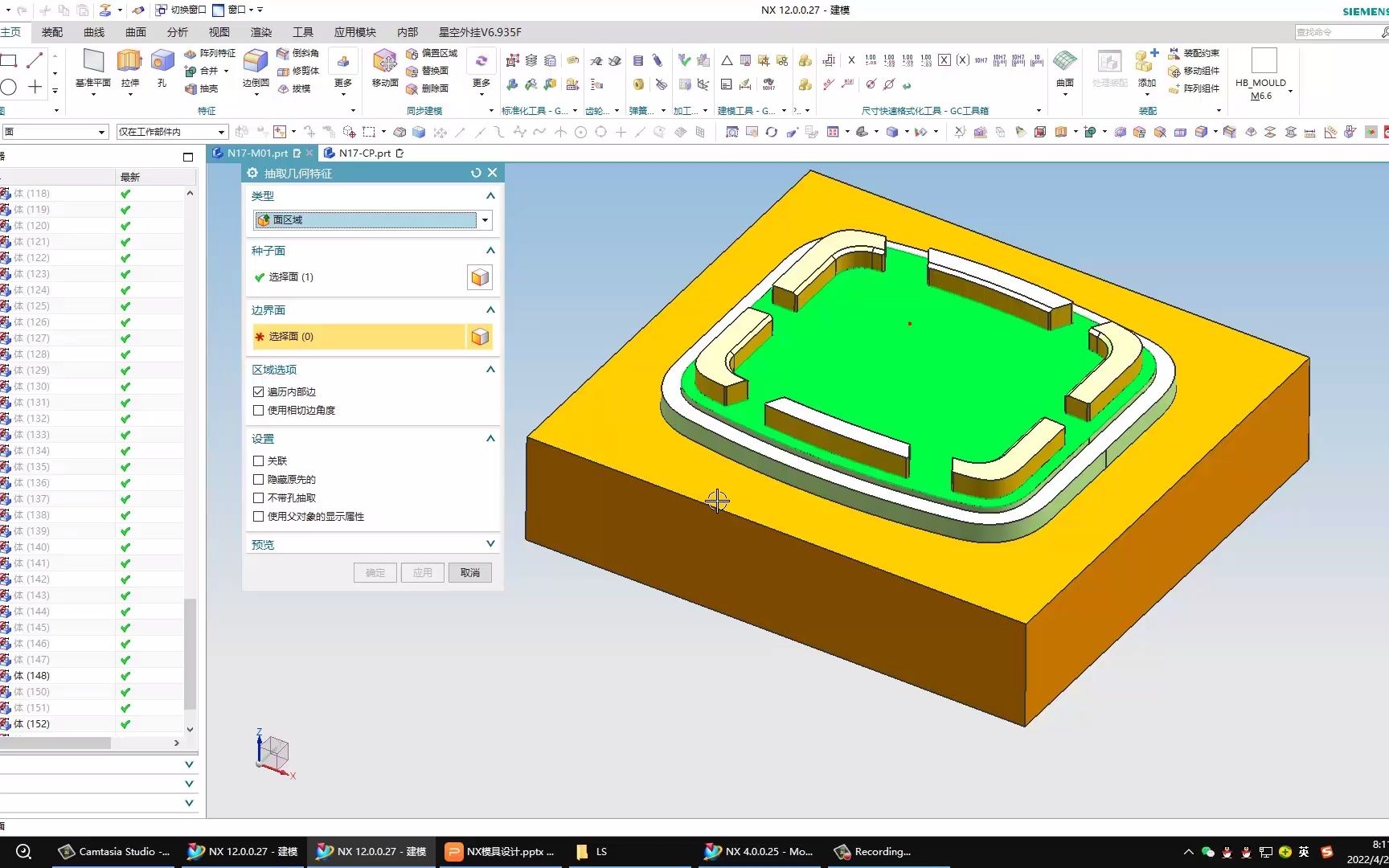Collapse the 设置 section
1389x868 pixels.
tap(490, 439)
